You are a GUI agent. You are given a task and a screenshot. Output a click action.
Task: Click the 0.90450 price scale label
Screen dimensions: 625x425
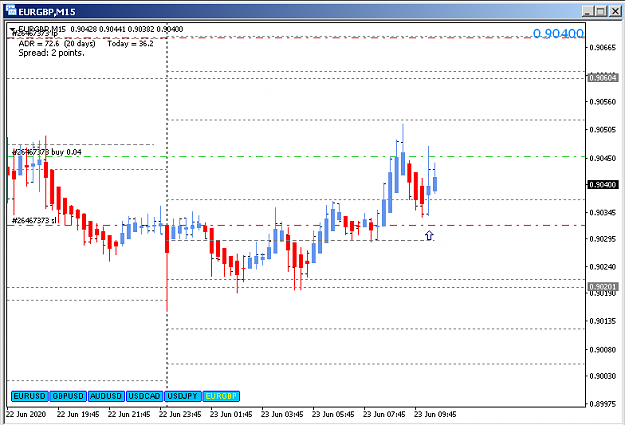(603, 158)
